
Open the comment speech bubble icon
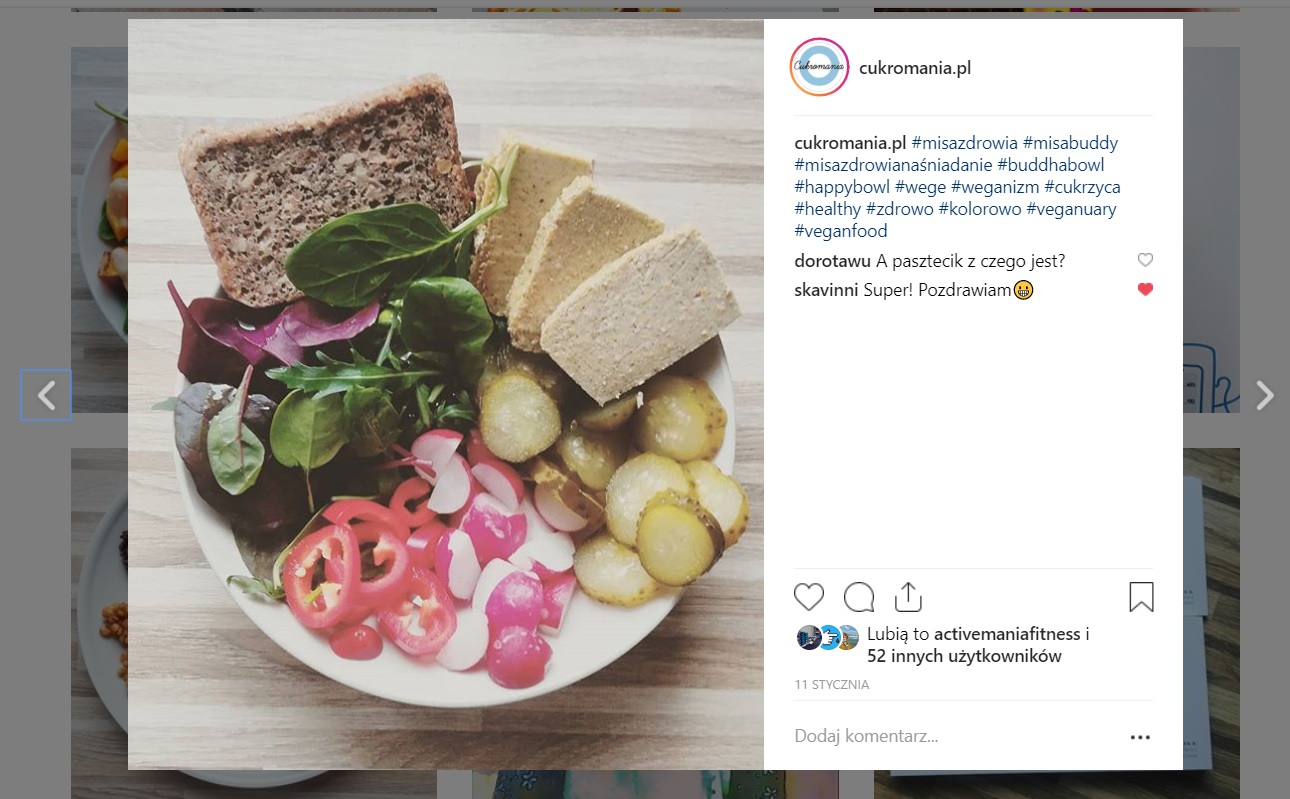(x=859, y=597)
